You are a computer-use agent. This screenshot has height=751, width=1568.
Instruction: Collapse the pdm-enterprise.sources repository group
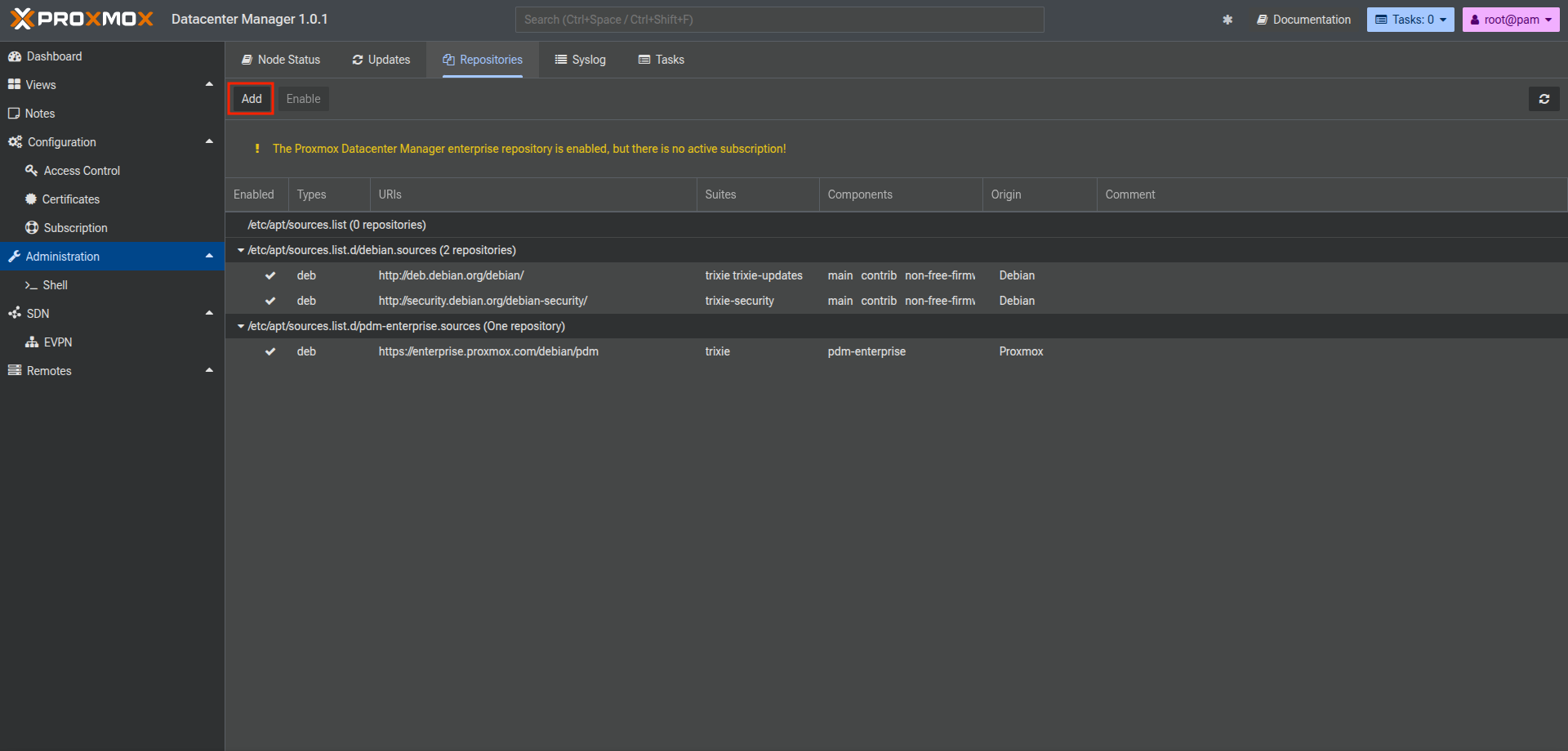coord(241,326)
